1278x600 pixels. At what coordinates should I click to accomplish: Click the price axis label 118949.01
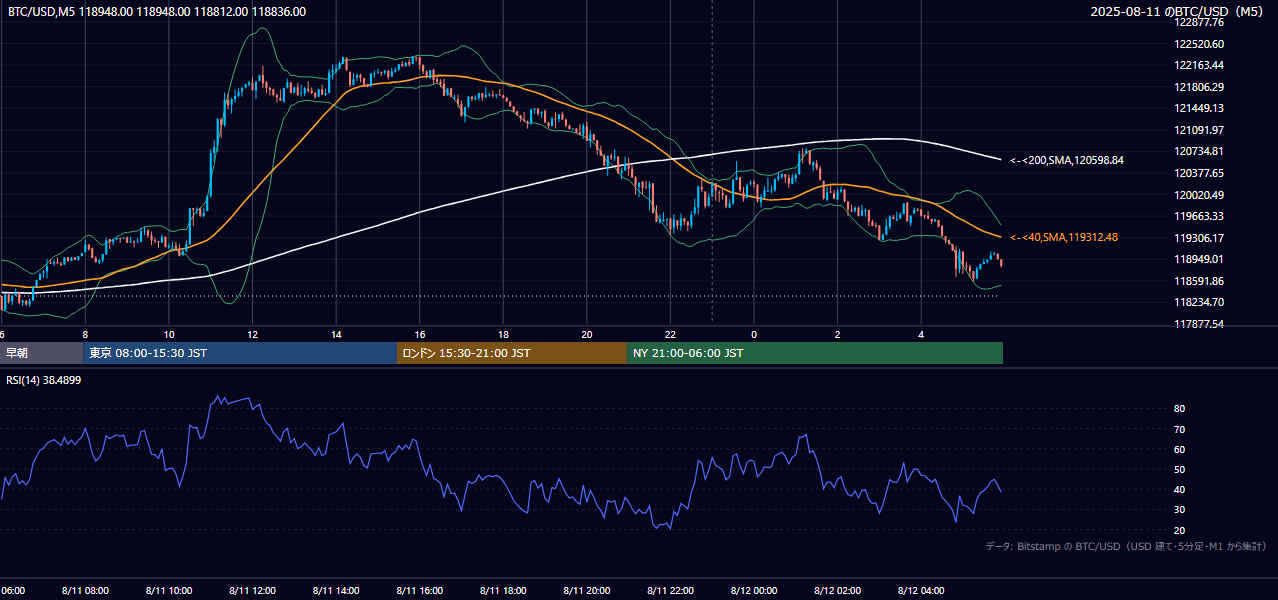(x=1199, y=259)
